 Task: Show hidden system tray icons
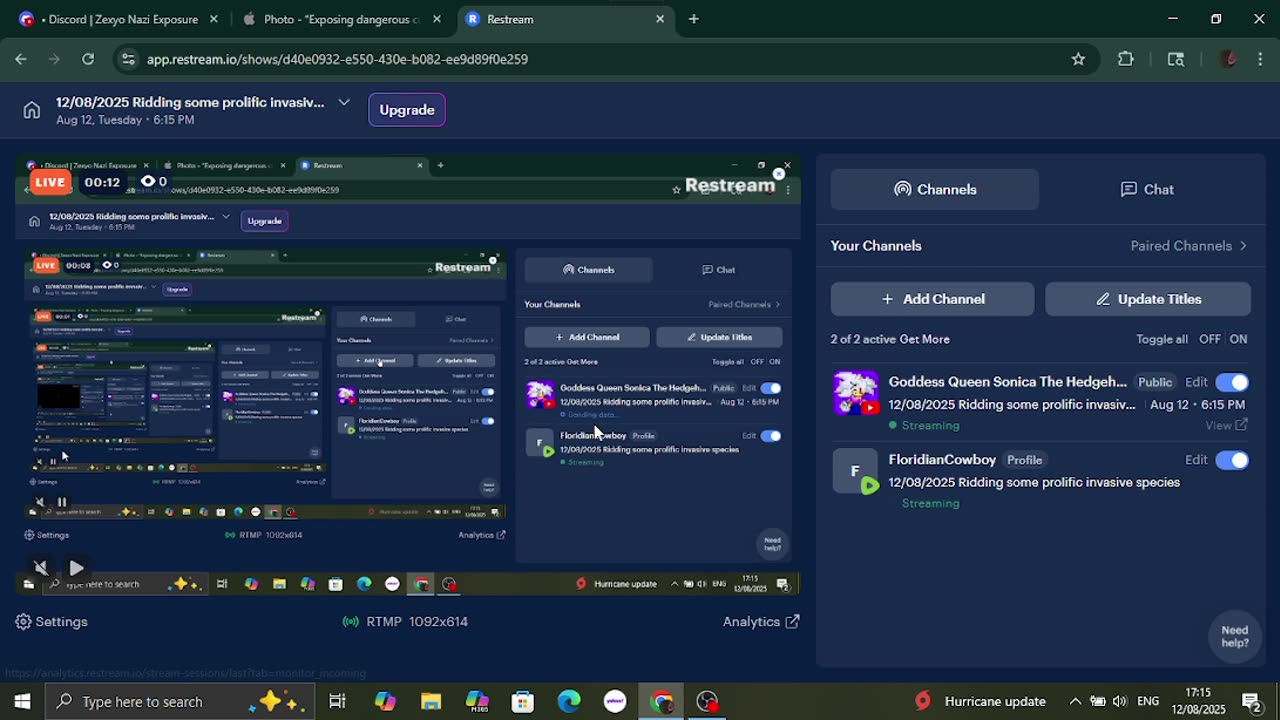tap(1075, 701)
